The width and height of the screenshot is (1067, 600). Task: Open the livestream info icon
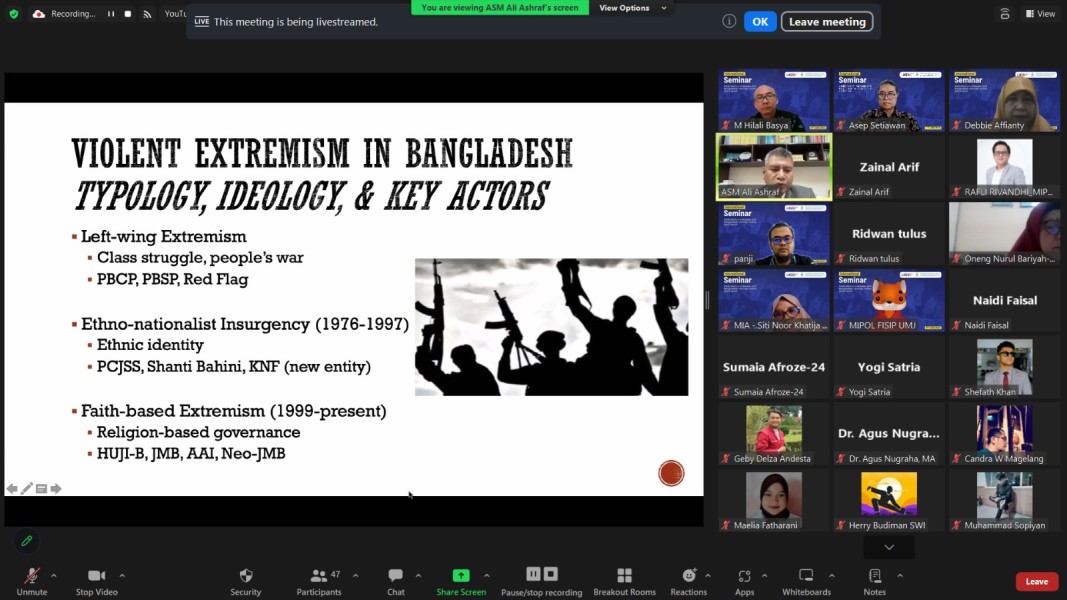pyautogui.click(x=729, y=21)
